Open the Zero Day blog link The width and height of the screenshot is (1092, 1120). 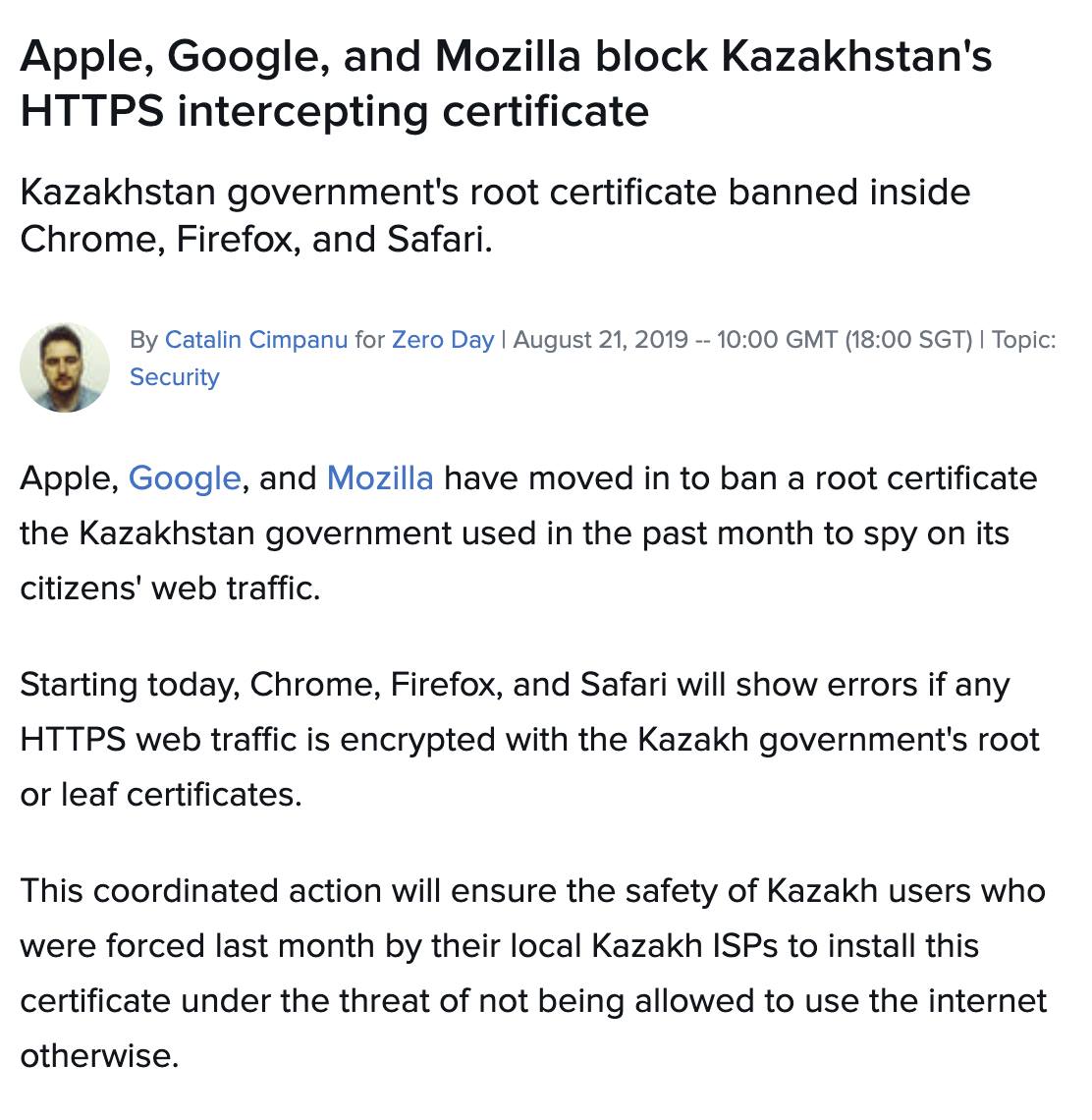[443, 339]
